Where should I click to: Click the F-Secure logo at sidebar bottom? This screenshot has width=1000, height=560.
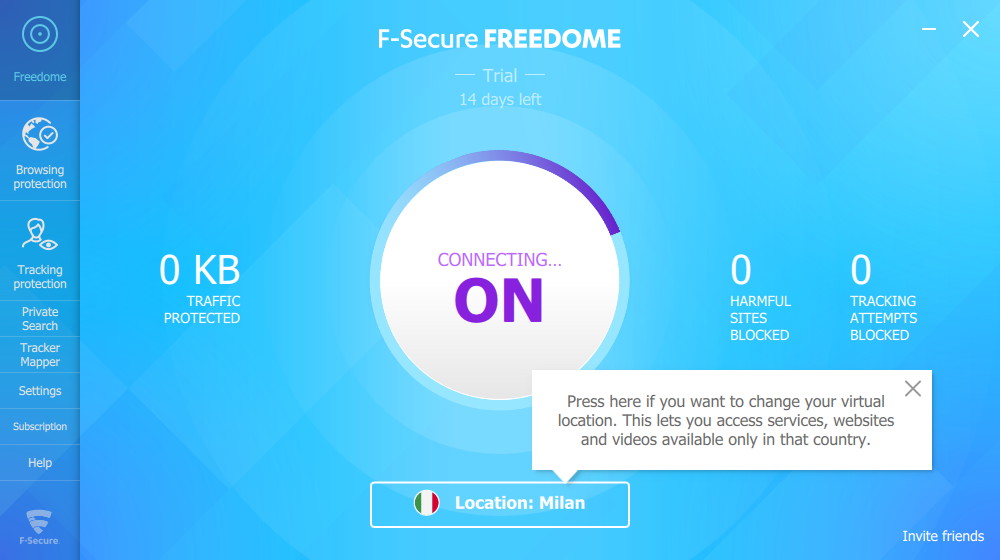(39, 527)
